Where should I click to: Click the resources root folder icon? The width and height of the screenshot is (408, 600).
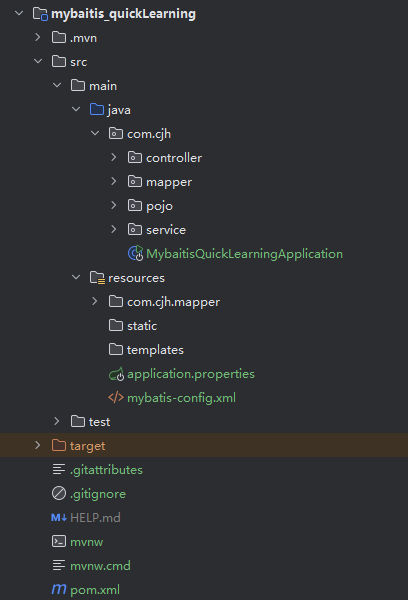(97, 278)
